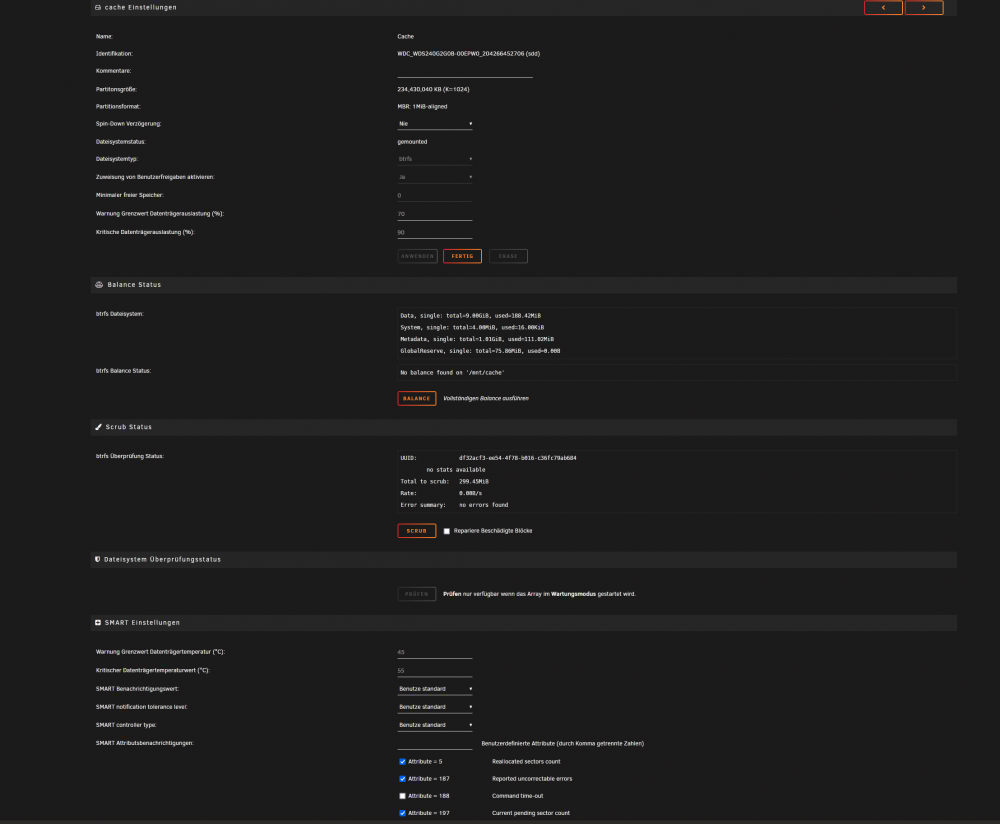The image size is (1000, 824).
Task: Click 'GlobalReserve, single' btrfs line
Action: click(x=480, y=351)
